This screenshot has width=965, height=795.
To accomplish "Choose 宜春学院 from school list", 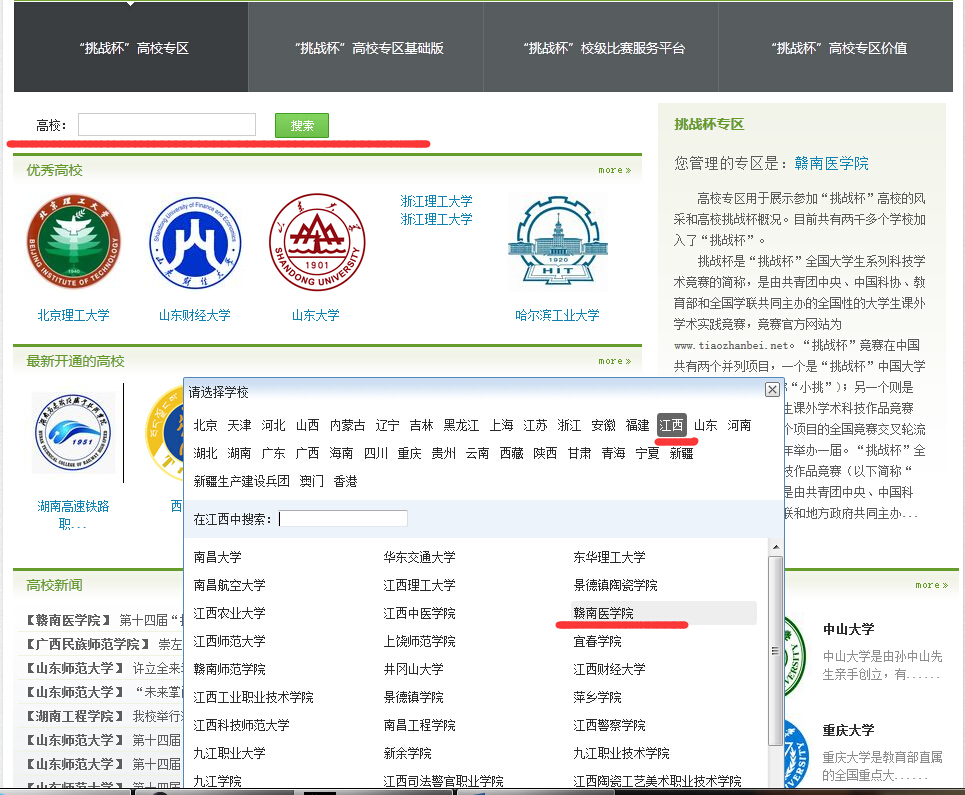I will (597, 641).
